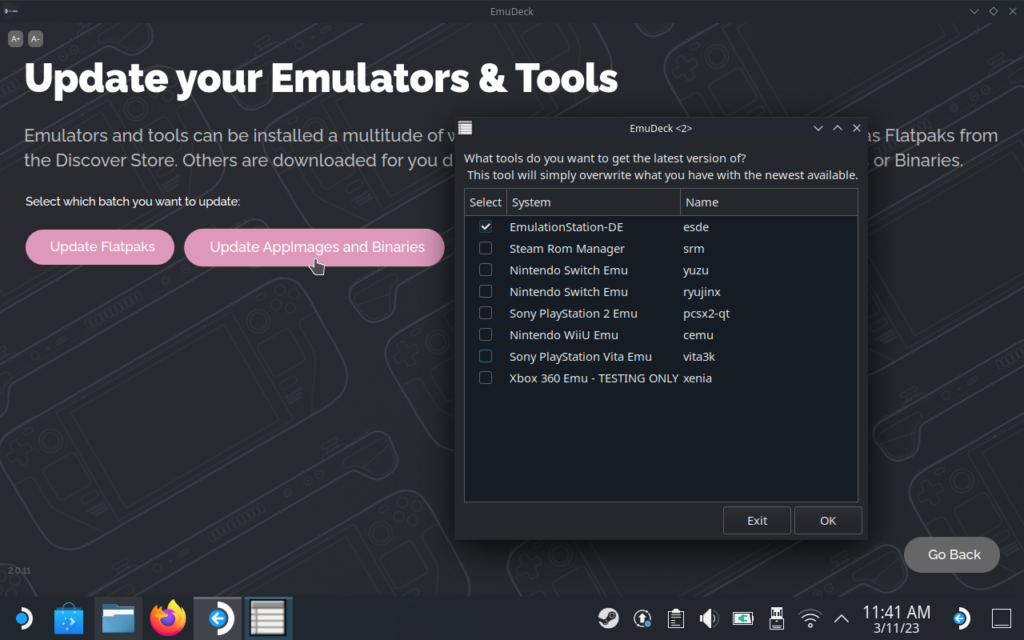
Task: Open the battery status tray icon
Action: coord(743,618)
